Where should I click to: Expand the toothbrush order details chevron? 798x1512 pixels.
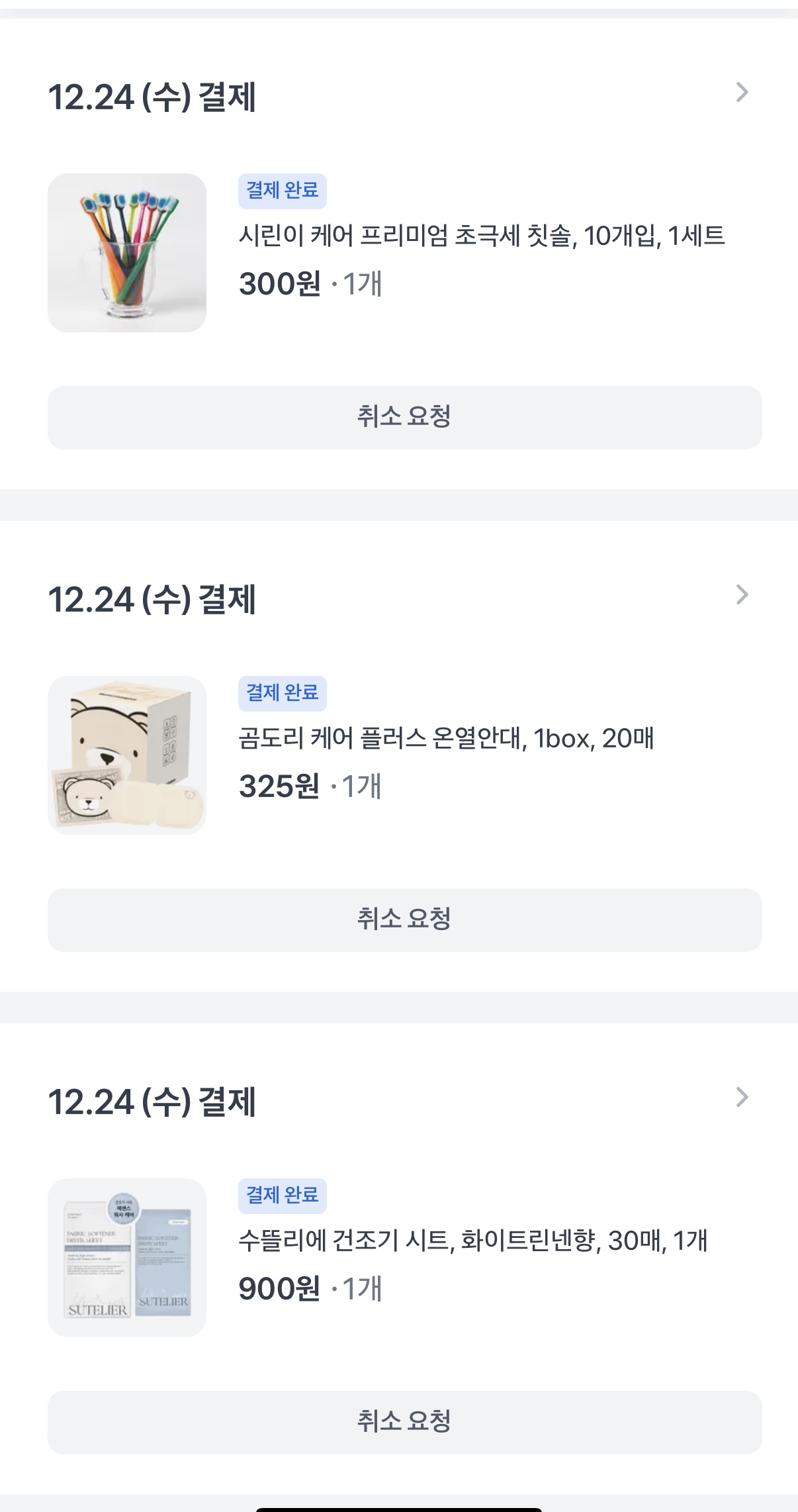(x=742, y=93)
